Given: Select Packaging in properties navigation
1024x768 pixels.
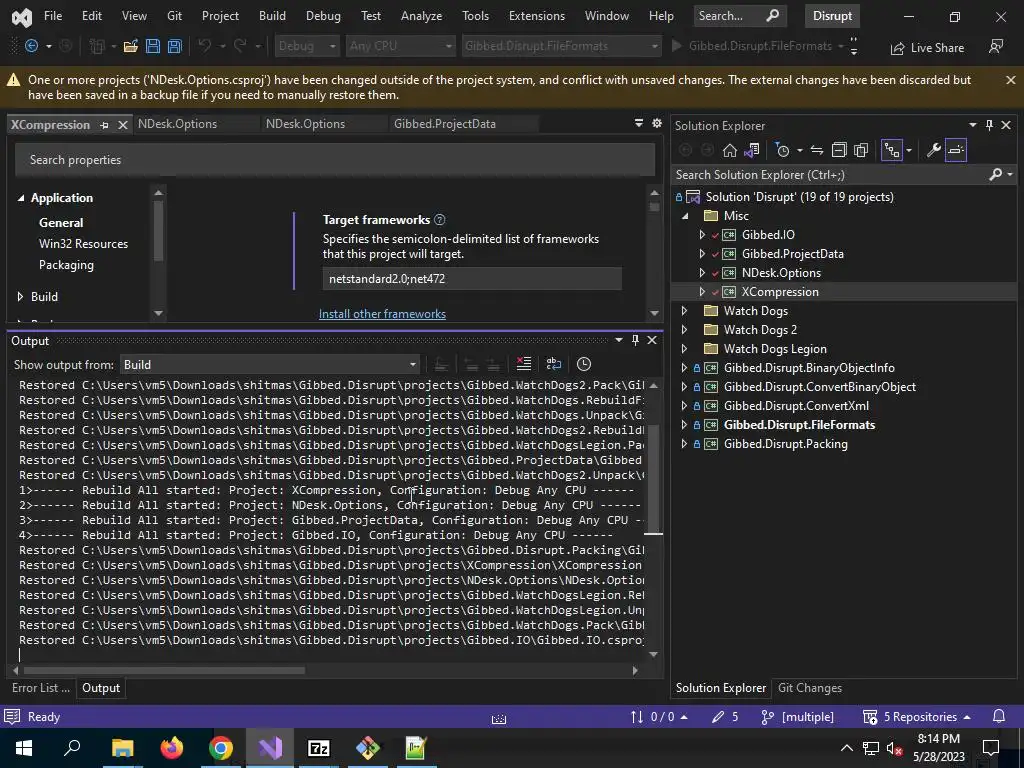Looking at the screenshot, I should [x=66, y=264].
